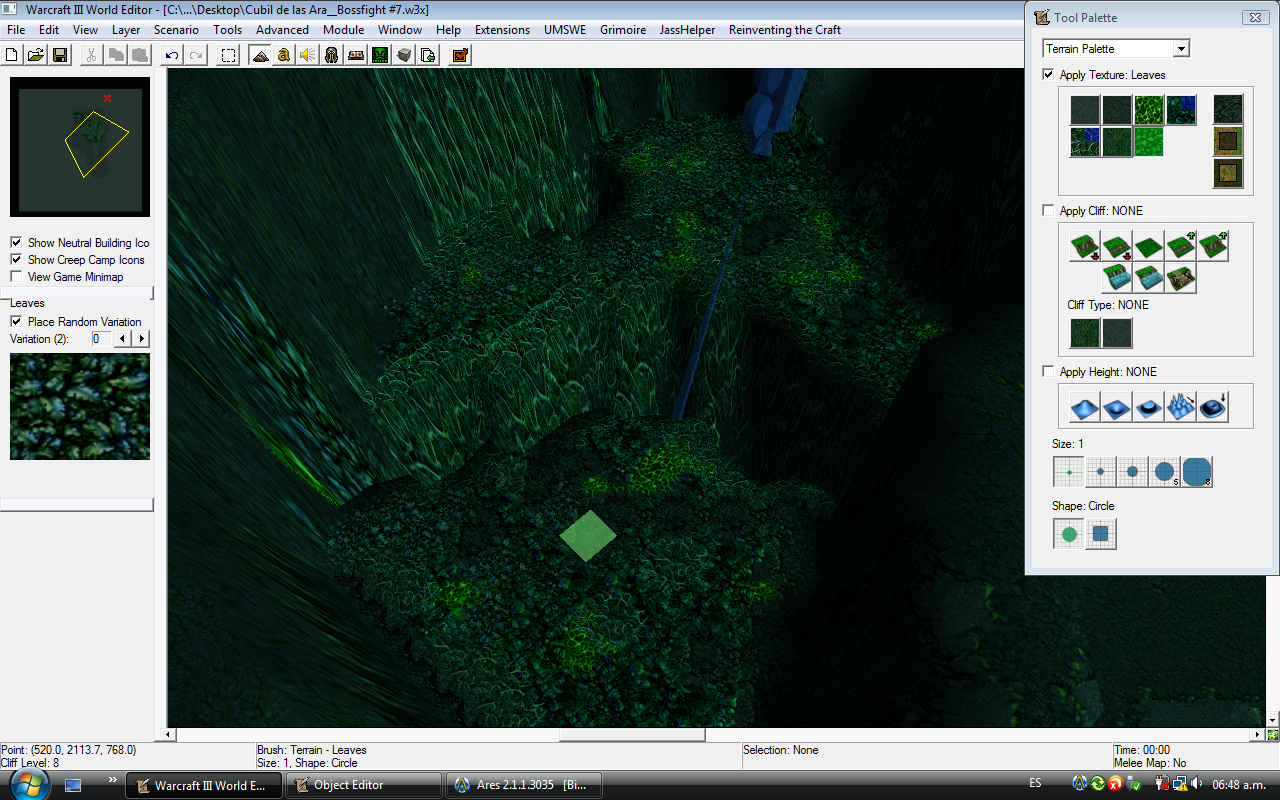Switch to Object Editor in the taskbar
Screen dimensions: 1280x800
coord(363,785)
